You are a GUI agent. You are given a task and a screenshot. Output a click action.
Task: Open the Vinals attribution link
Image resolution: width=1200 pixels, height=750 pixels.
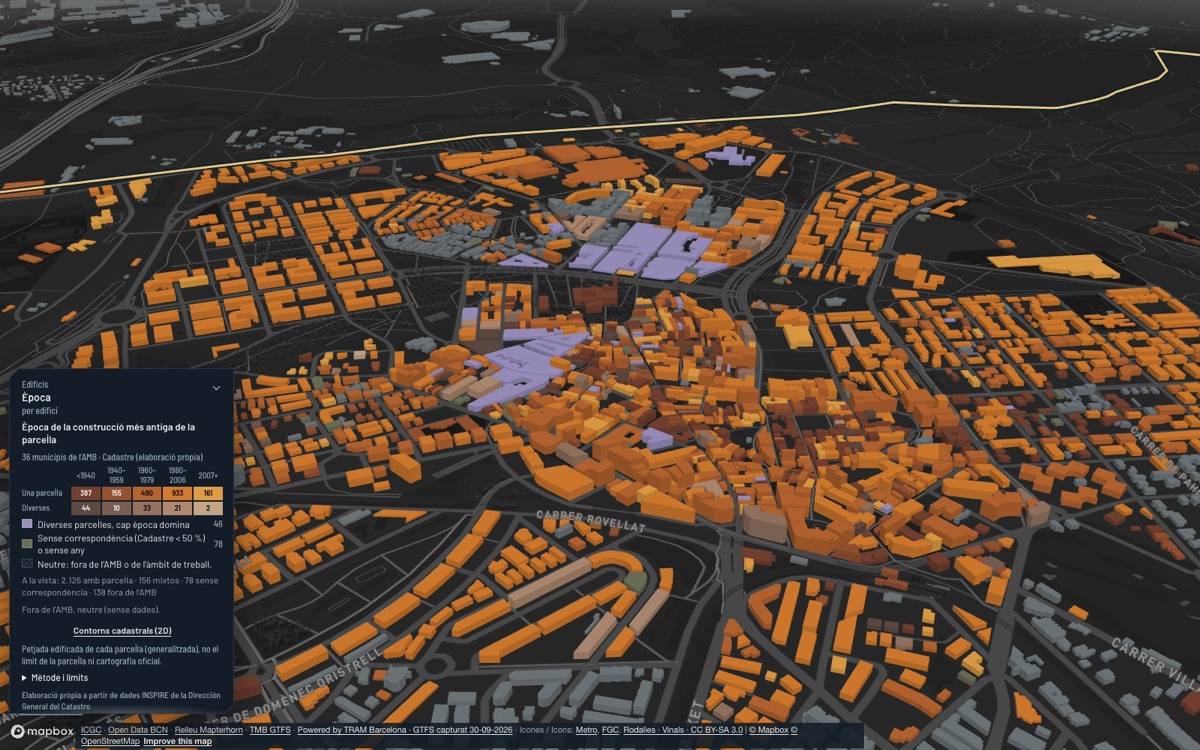point(673,730)
